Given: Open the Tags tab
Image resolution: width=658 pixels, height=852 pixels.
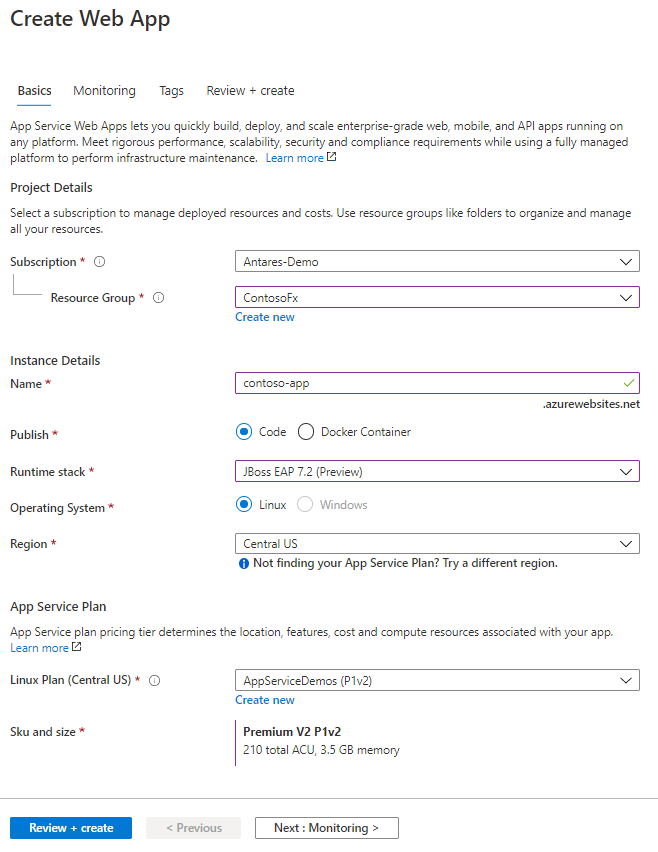Looking at the screenshot, I should 171,91.
